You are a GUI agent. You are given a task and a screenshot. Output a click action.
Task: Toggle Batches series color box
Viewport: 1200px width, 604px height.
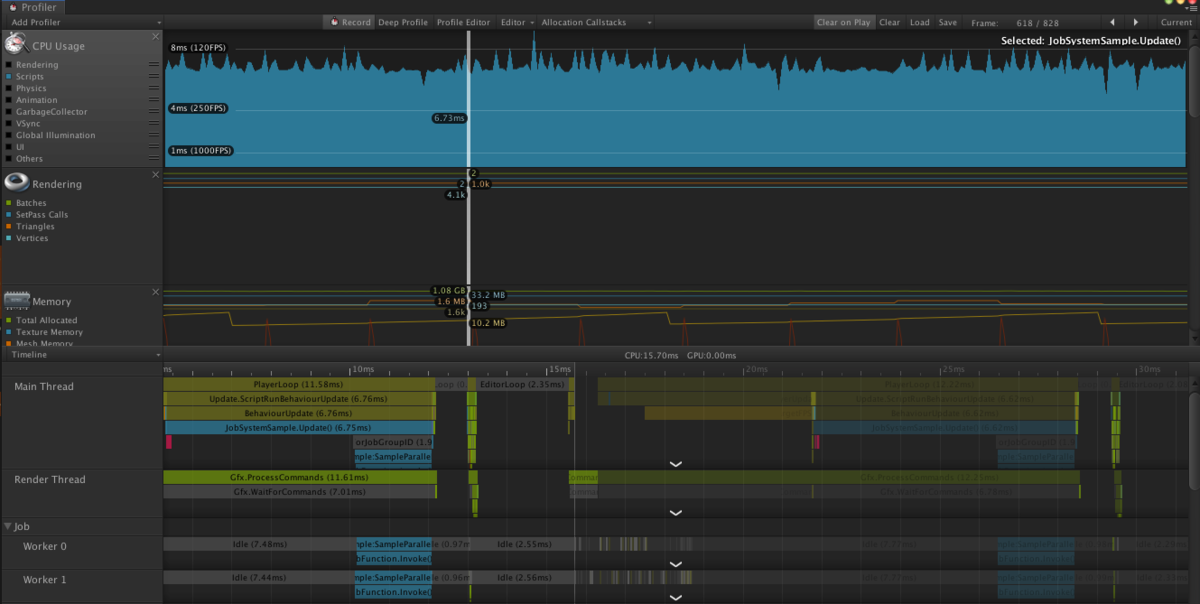point(8,203)
